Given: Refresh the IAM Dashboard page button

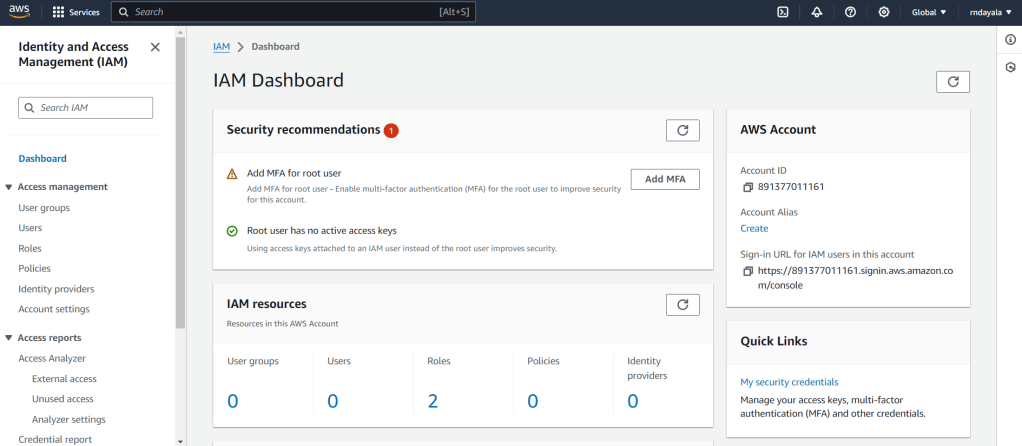Looking at the screenshot, I should [953, 82].
